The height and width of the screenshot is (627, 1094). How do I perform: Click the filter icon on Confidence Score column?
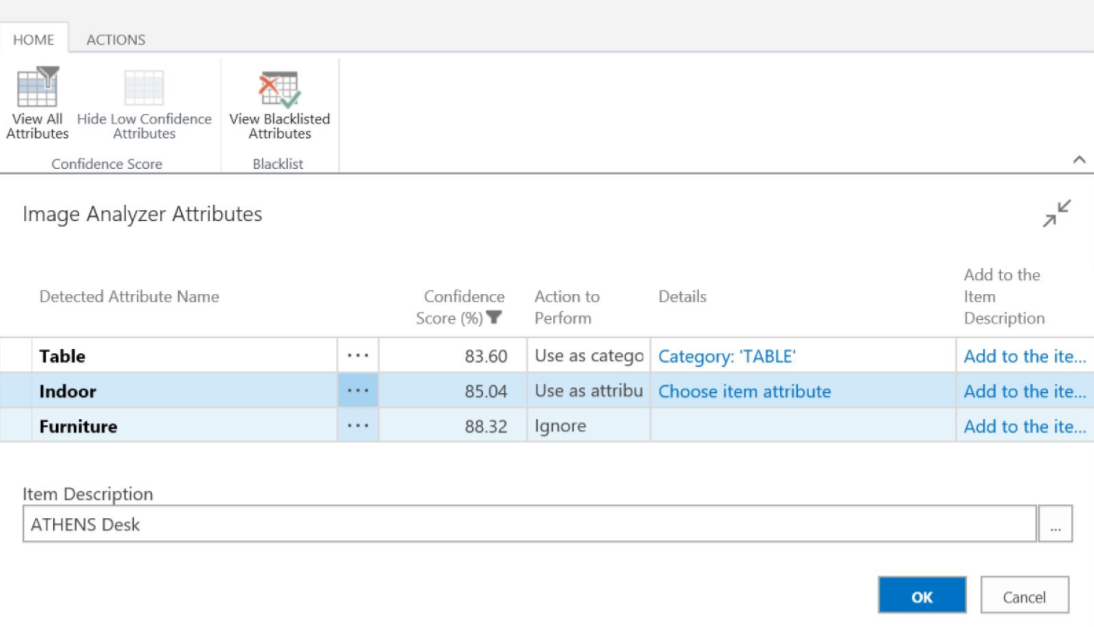495,317
